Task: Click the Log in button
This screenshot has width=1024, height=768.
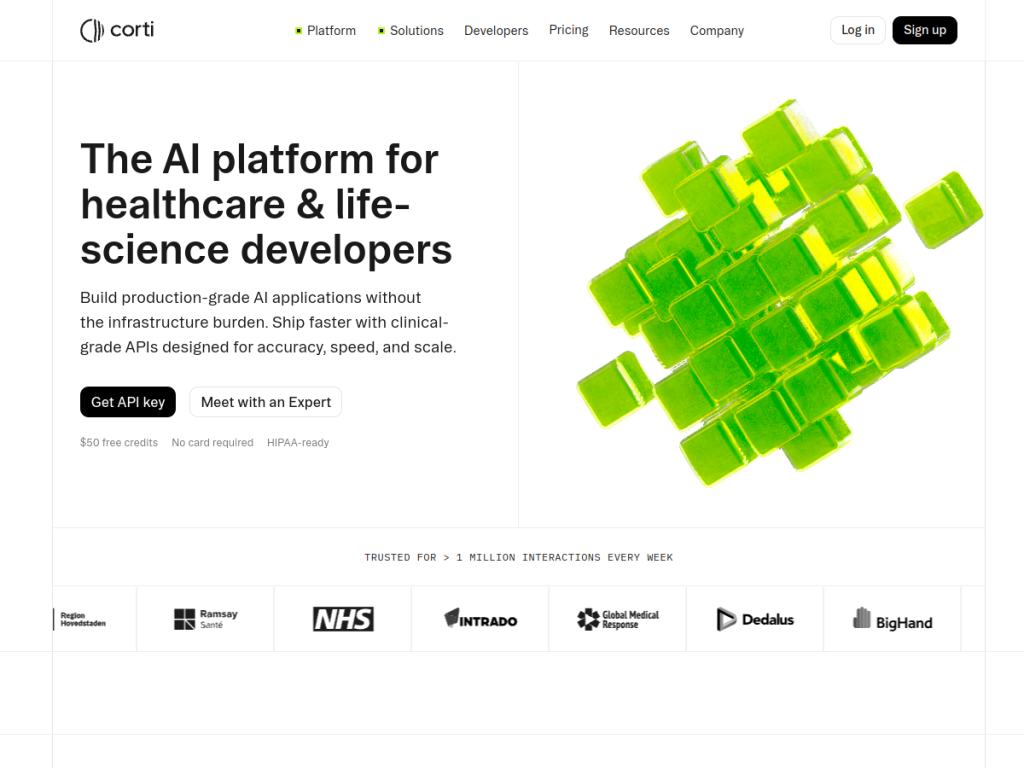Action: coord(857,30)
